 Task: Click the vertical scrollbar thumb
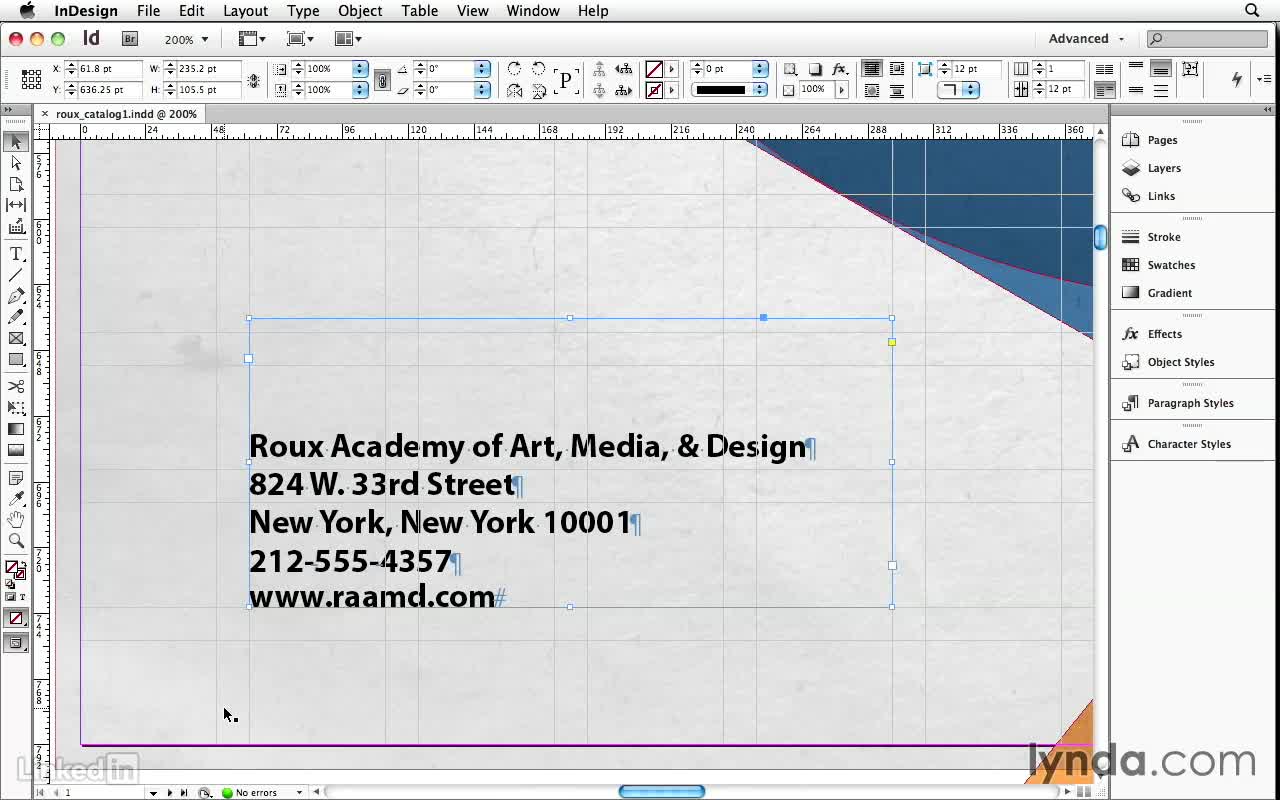point(1101,238)
